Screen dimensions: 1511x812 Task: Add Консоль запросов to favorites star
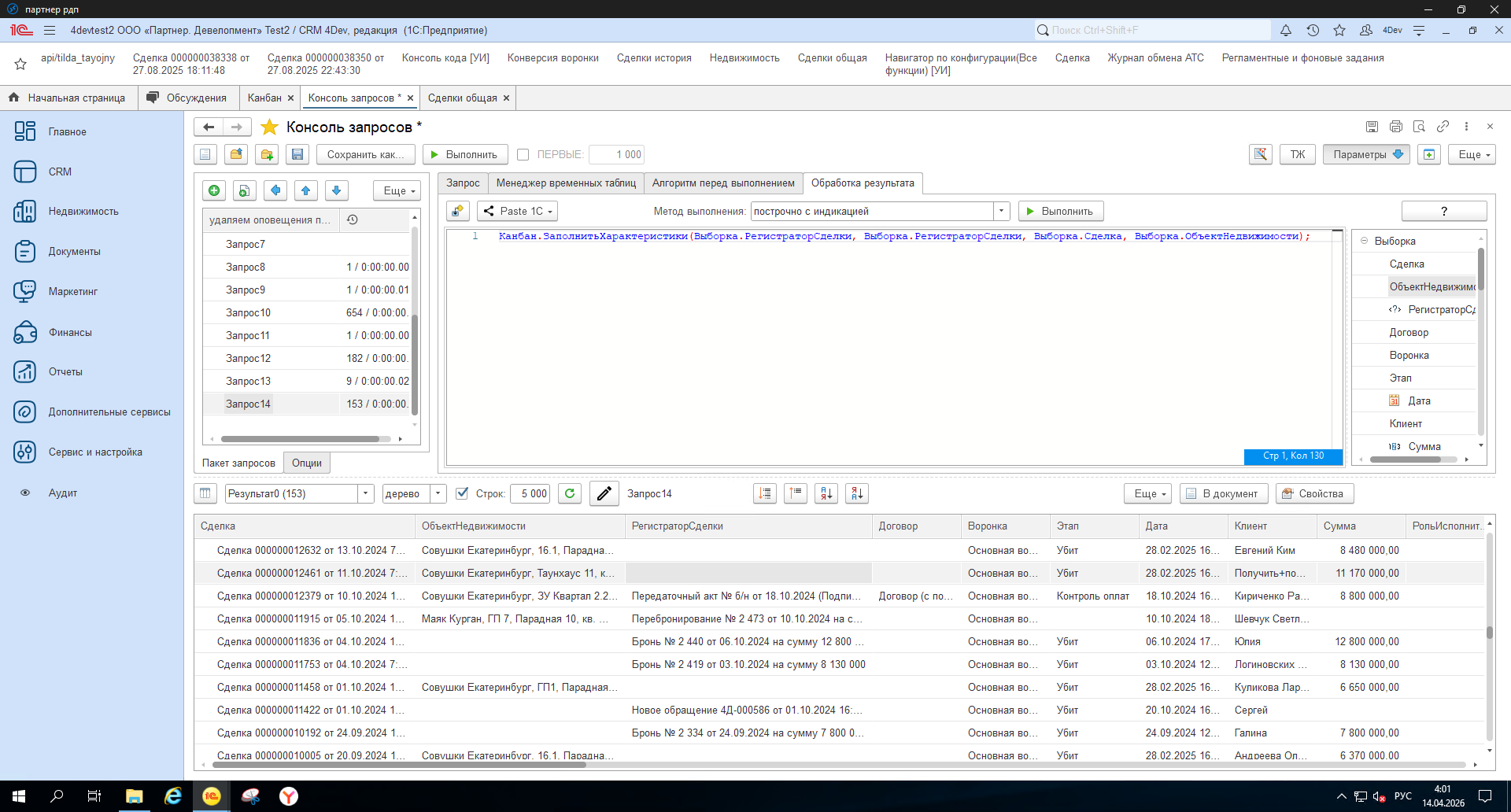[x=269, y=127]
